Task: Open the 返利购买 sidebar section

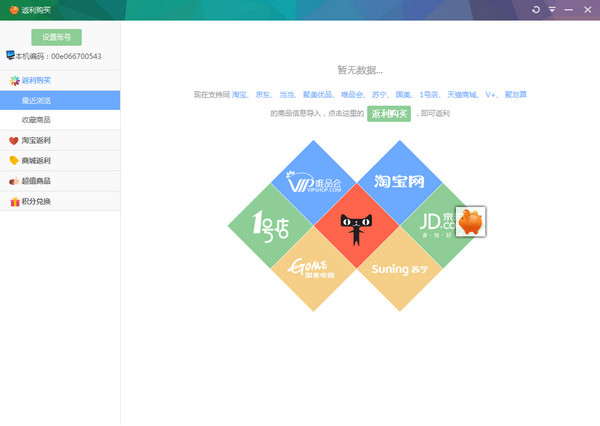Action: [60, 80]
